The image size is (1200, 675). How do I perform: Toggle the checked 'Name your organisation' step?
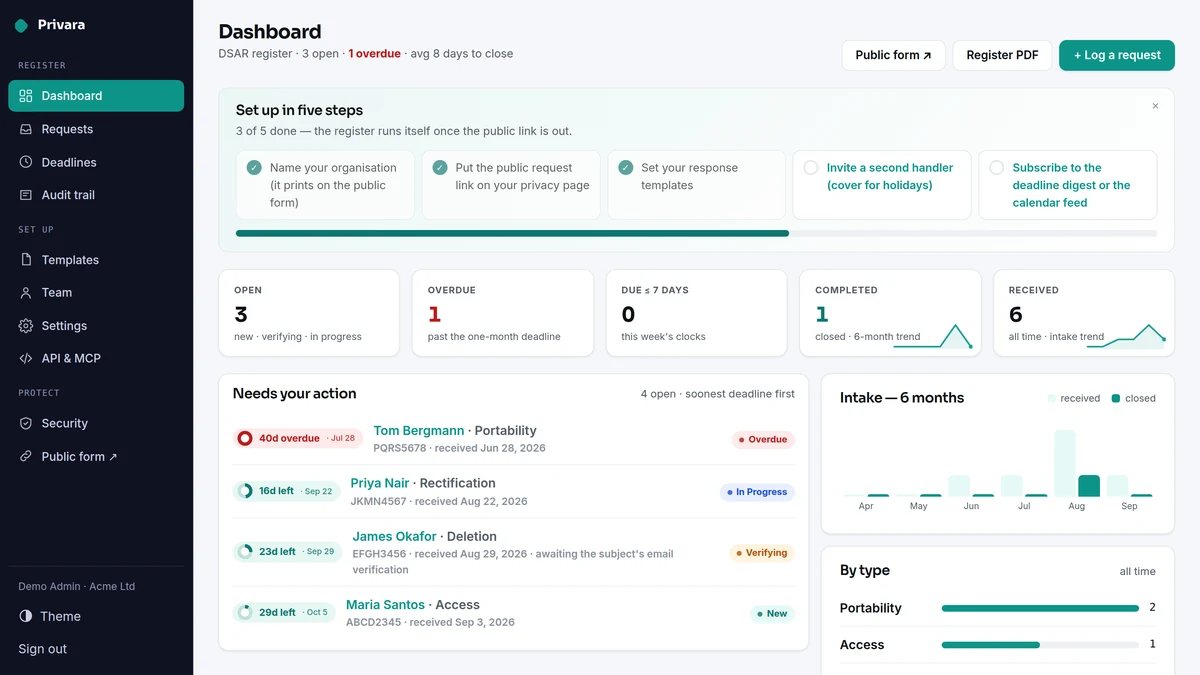tap(254, 168)
